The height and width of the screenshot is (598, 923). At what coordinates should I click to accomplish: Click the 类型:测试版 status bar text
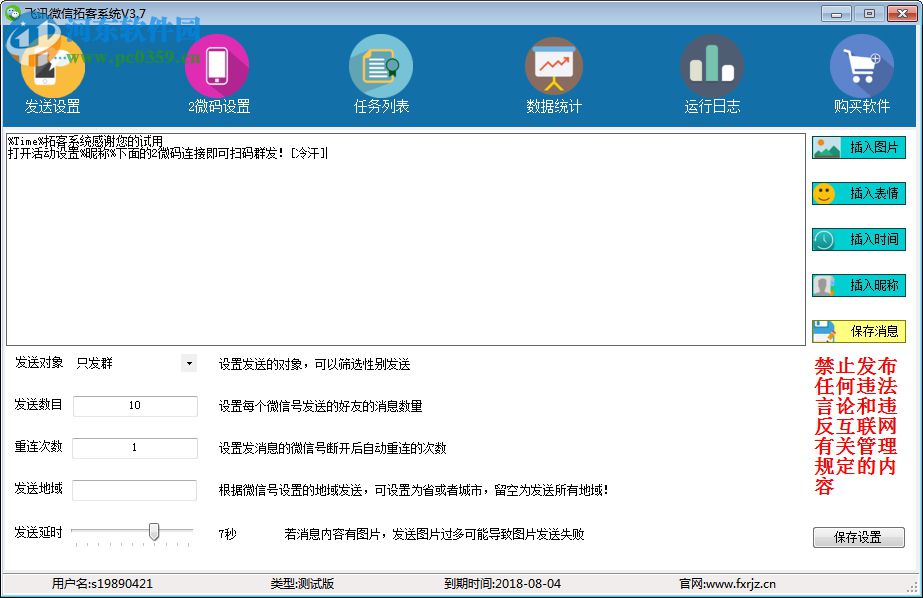coord(303,584)
